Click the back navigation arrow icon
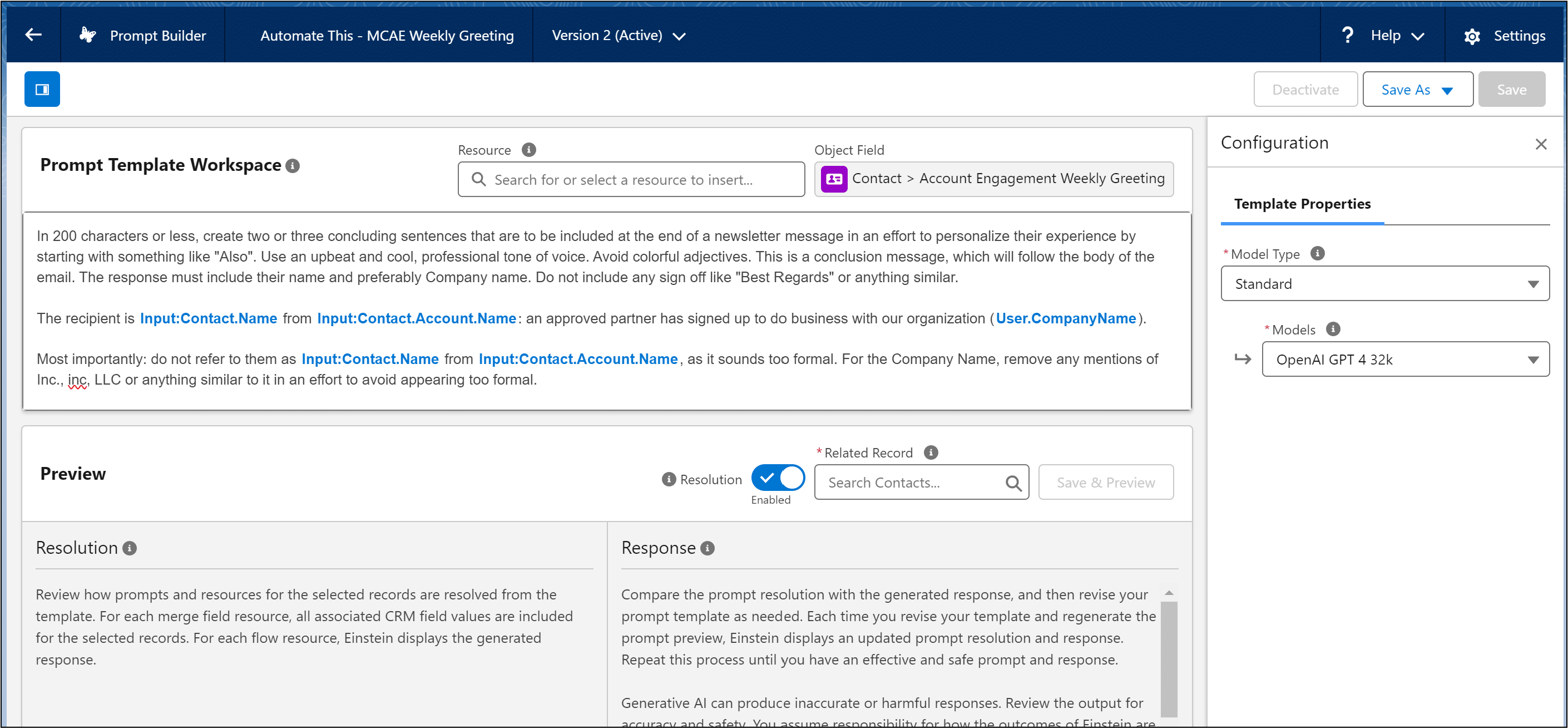Viewport: 1568px width, 728px height. coord(33,35)
